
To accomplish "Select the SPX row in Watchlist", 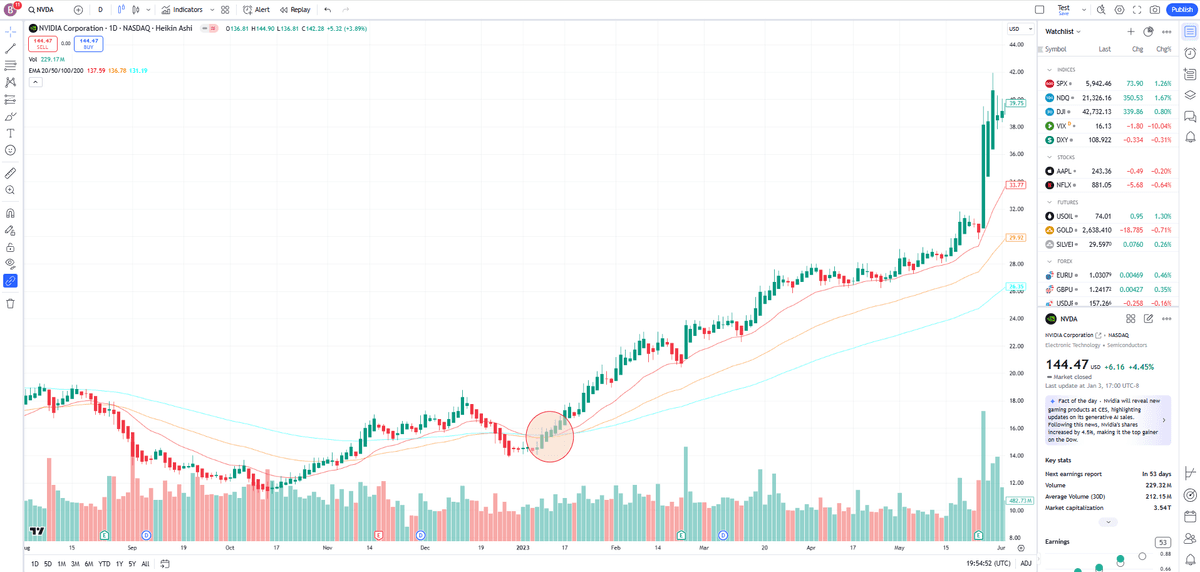I will coord(1108,84).
